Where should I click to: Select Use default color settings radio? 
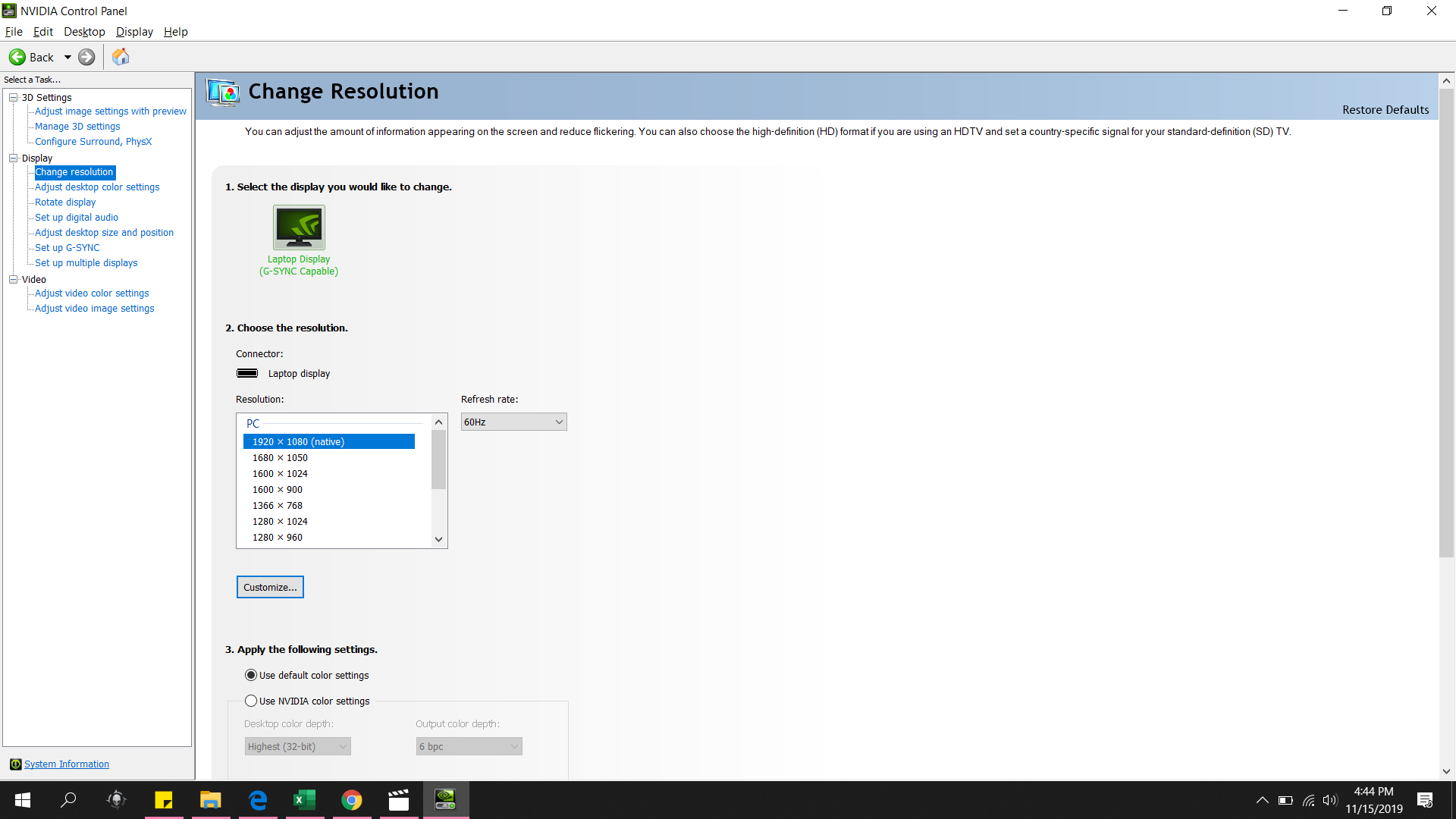tap(251, 675)
